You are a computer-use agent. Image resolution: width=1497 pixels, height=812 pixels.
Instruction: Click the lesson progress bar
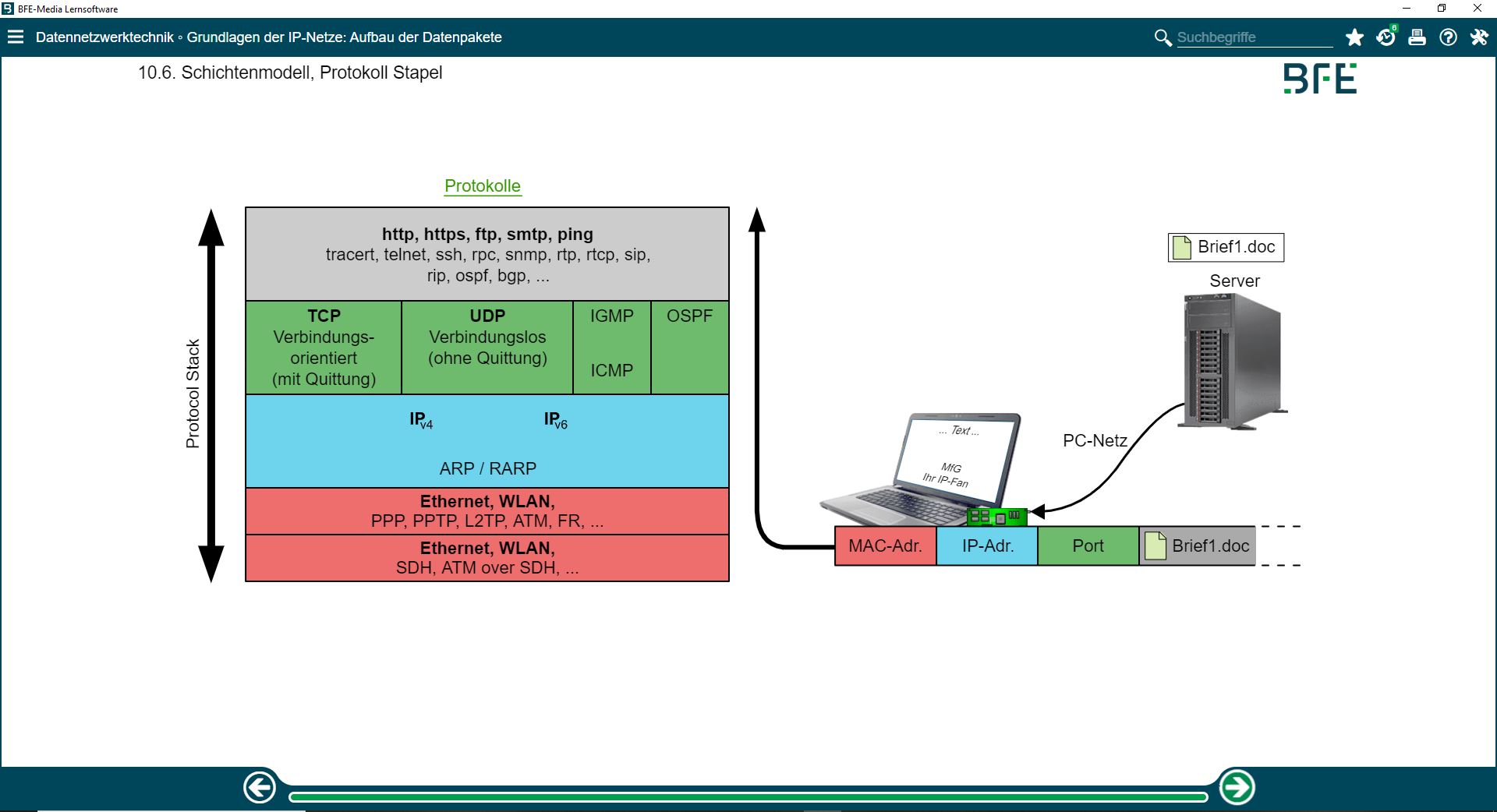pos(747,796)
